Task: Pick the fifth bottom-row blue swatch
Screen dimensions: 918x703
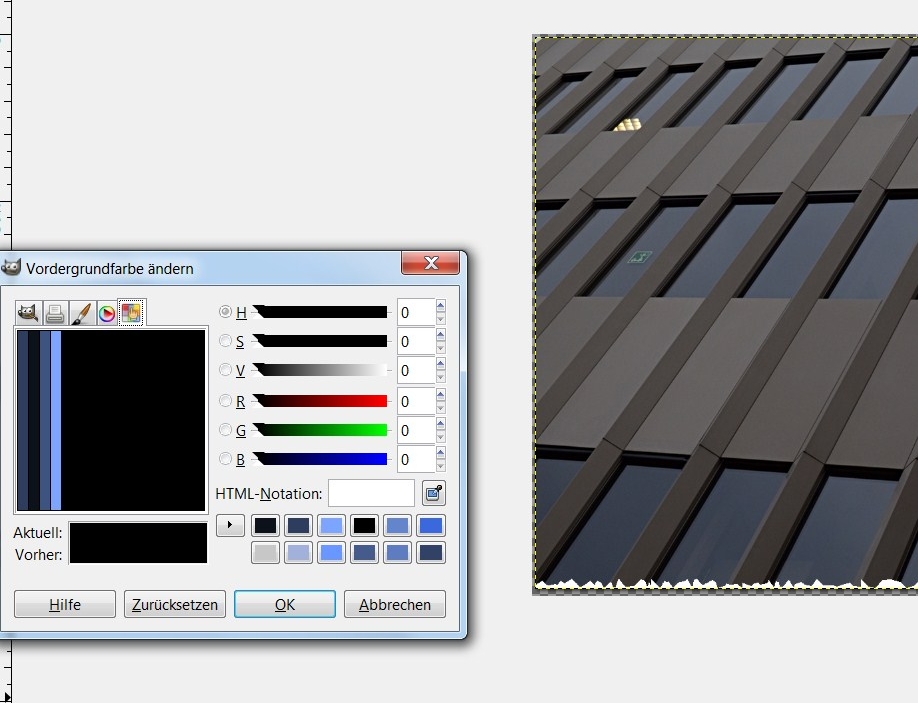Action: 398,553
